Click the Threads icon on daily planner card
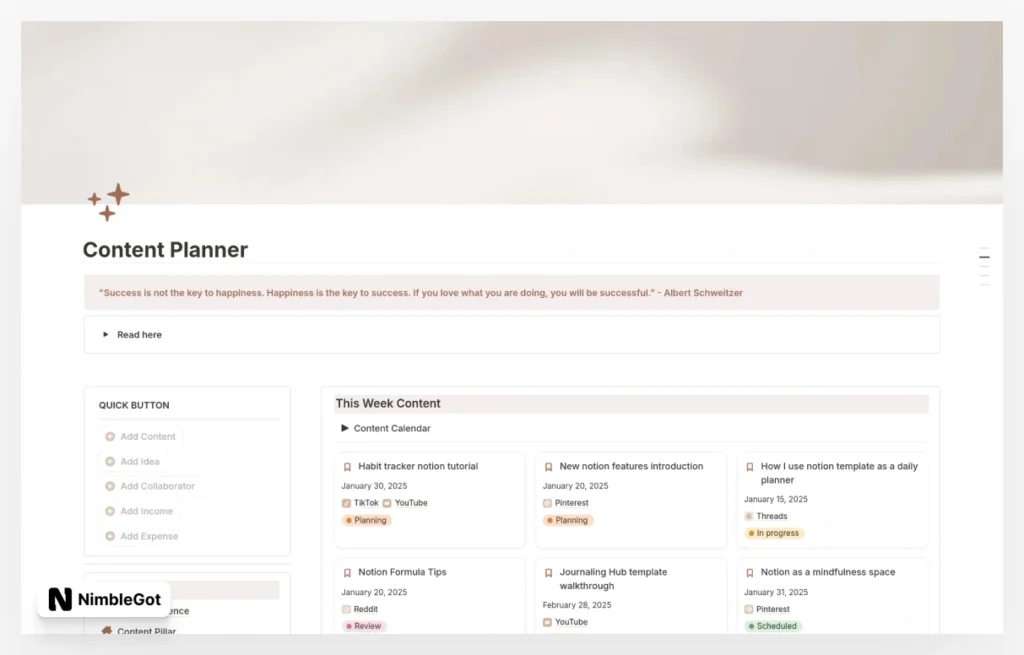The height and width of the screenshot is (655, 1024). point(748,516)
